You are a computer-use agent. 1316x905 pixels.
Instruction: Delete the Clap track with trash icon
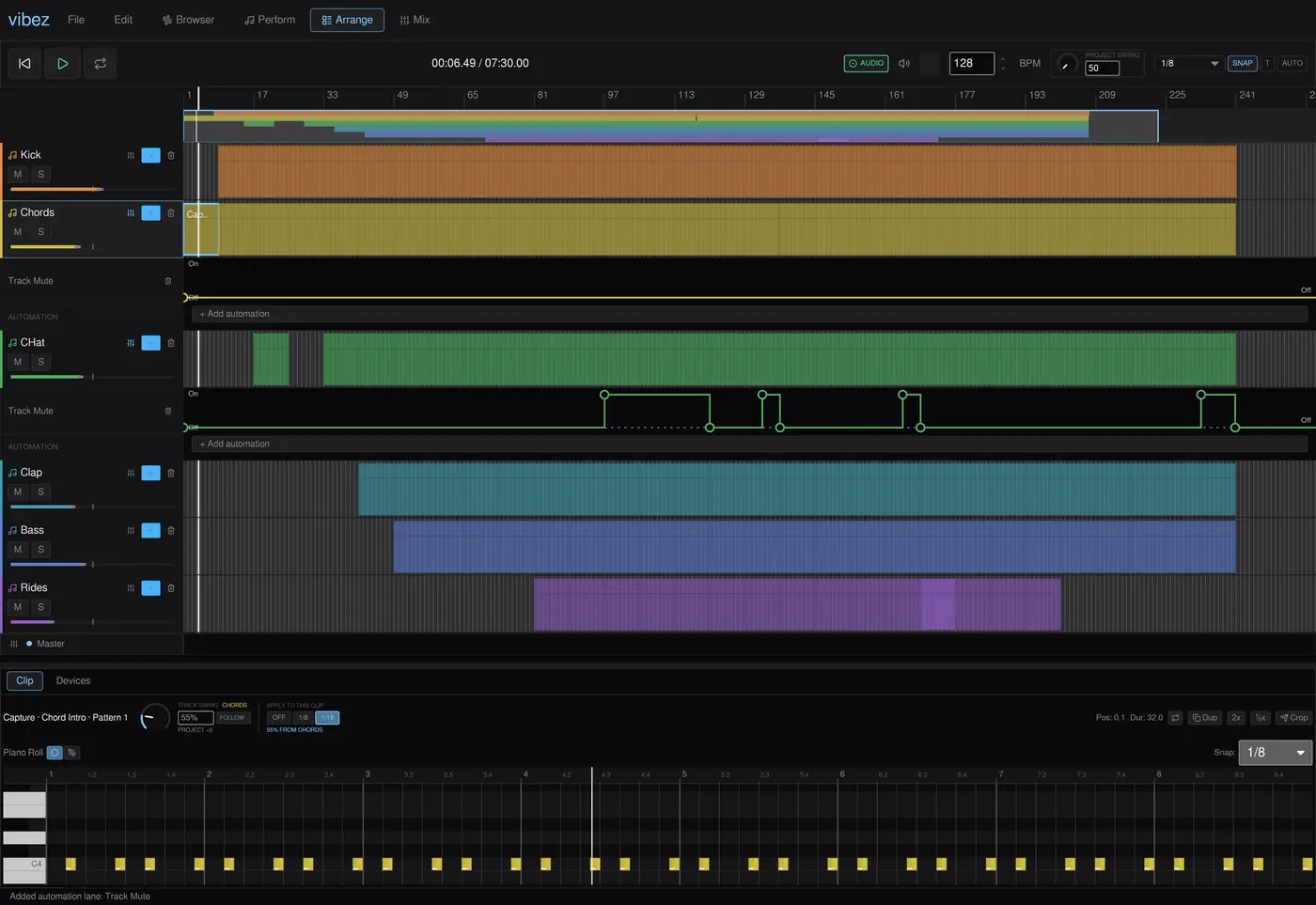click(171, 474)
